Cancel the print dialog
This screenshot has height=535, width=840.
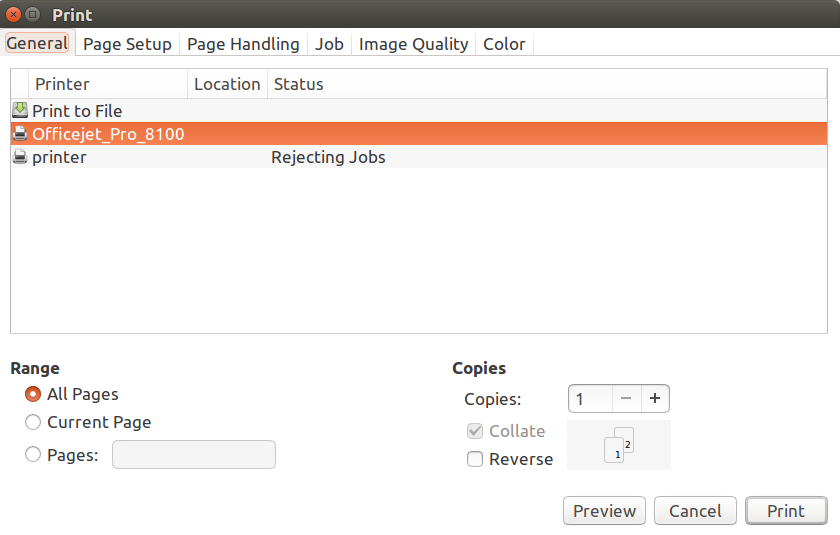tap(695, 511)
